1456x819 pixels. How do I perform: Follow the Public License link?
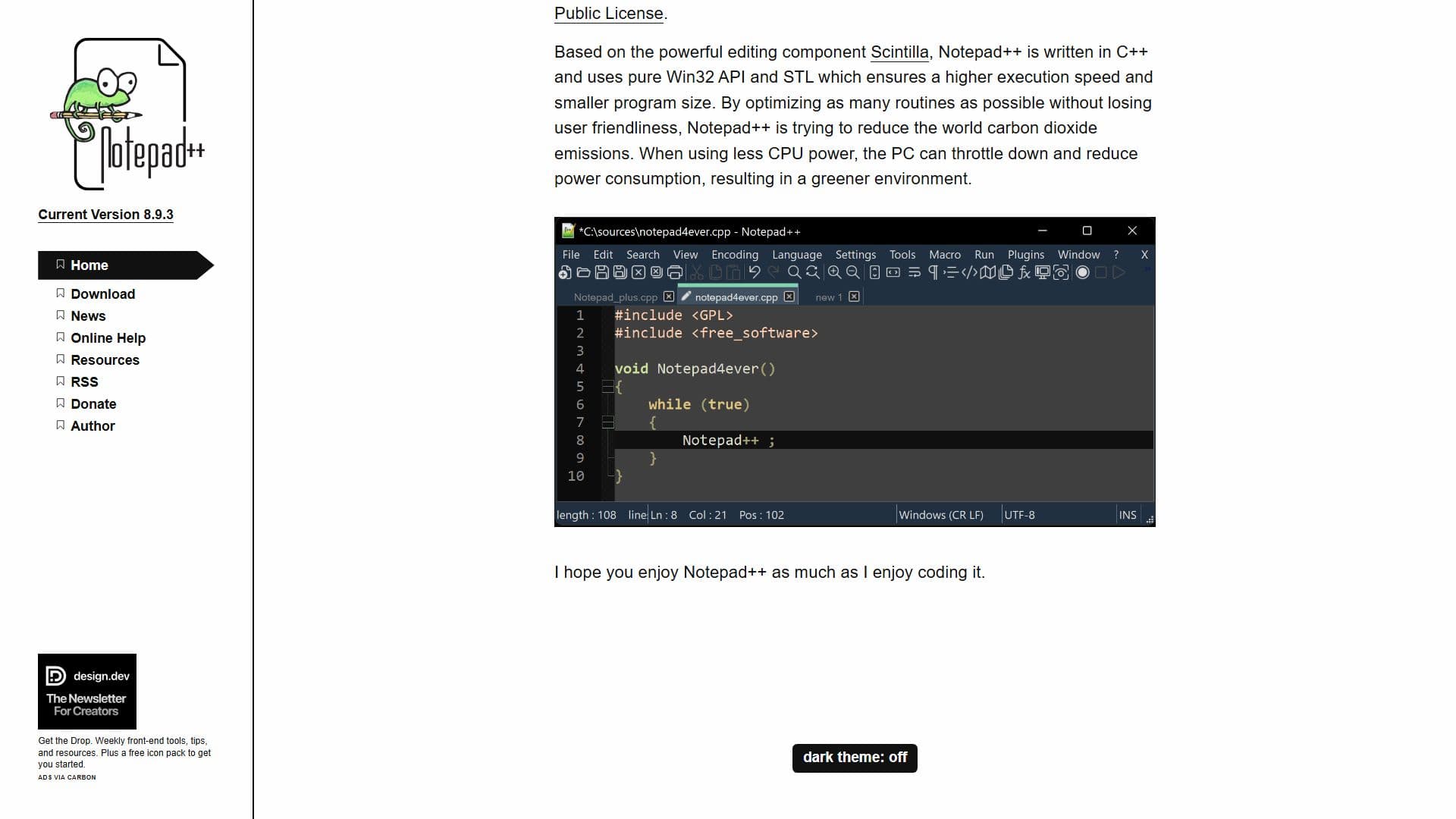[x=609, y=14]
